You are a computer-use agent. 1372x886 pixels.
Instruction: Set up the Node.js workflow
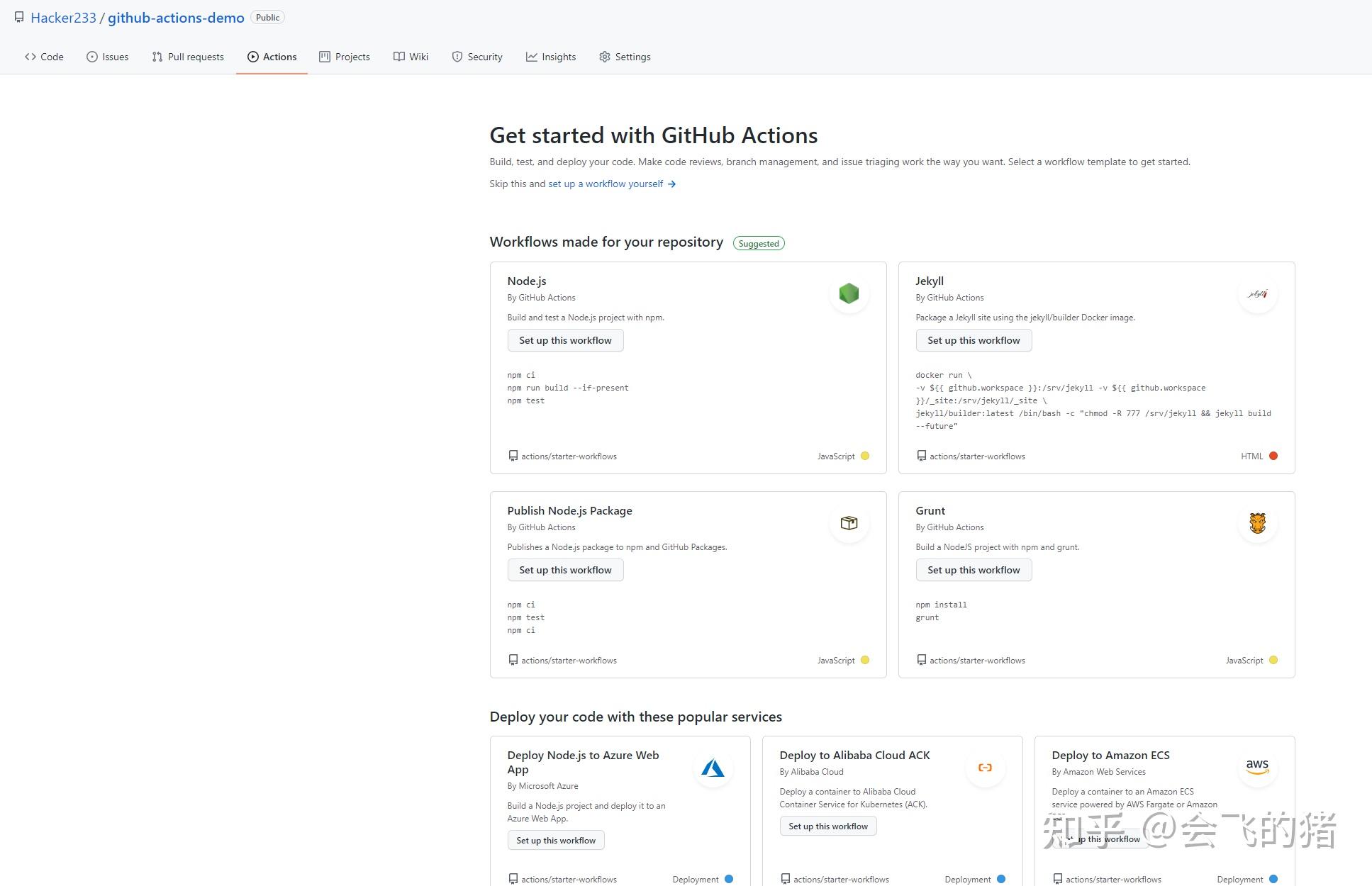coord(565,340)
